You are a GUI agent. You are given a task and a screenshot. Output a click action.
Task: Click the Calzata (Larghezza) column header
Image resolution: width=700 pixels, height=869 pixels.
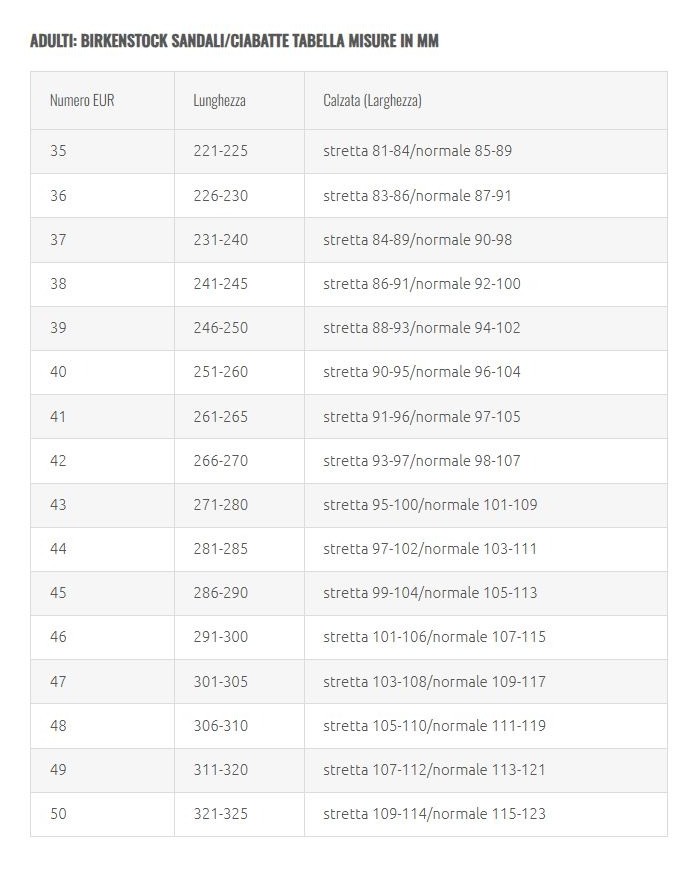(x=372, y=100)
